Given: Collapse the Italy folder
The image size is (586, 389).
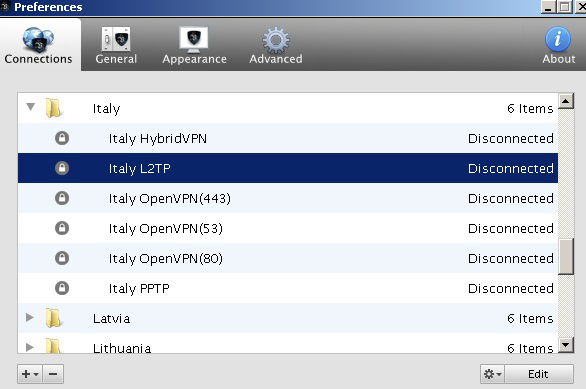Looking at the screenshot, I should 31,107.
